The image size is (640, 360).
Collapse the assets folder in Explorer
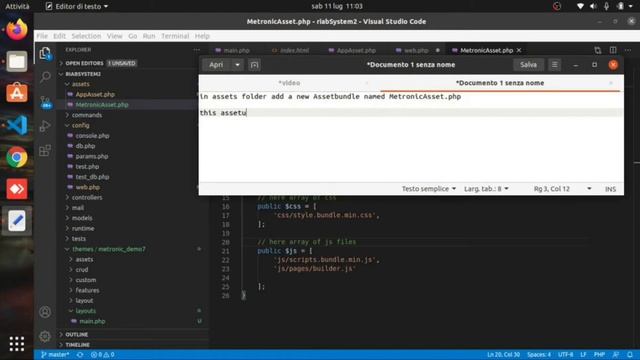[80, 84]
